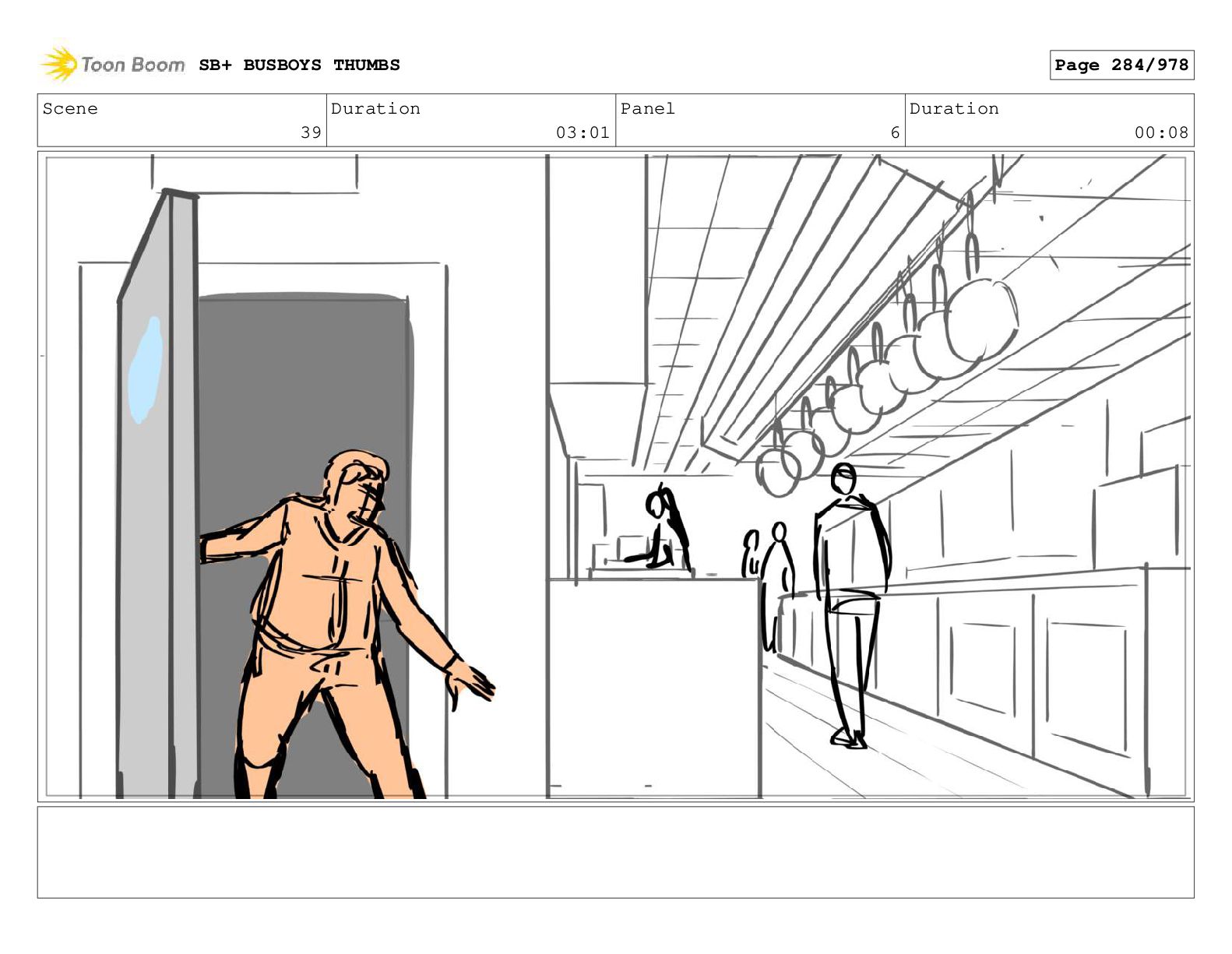The width and height of the screenshot is (1232, 954).
Task: Click the empty notes box below the panel
Action: 615,852
